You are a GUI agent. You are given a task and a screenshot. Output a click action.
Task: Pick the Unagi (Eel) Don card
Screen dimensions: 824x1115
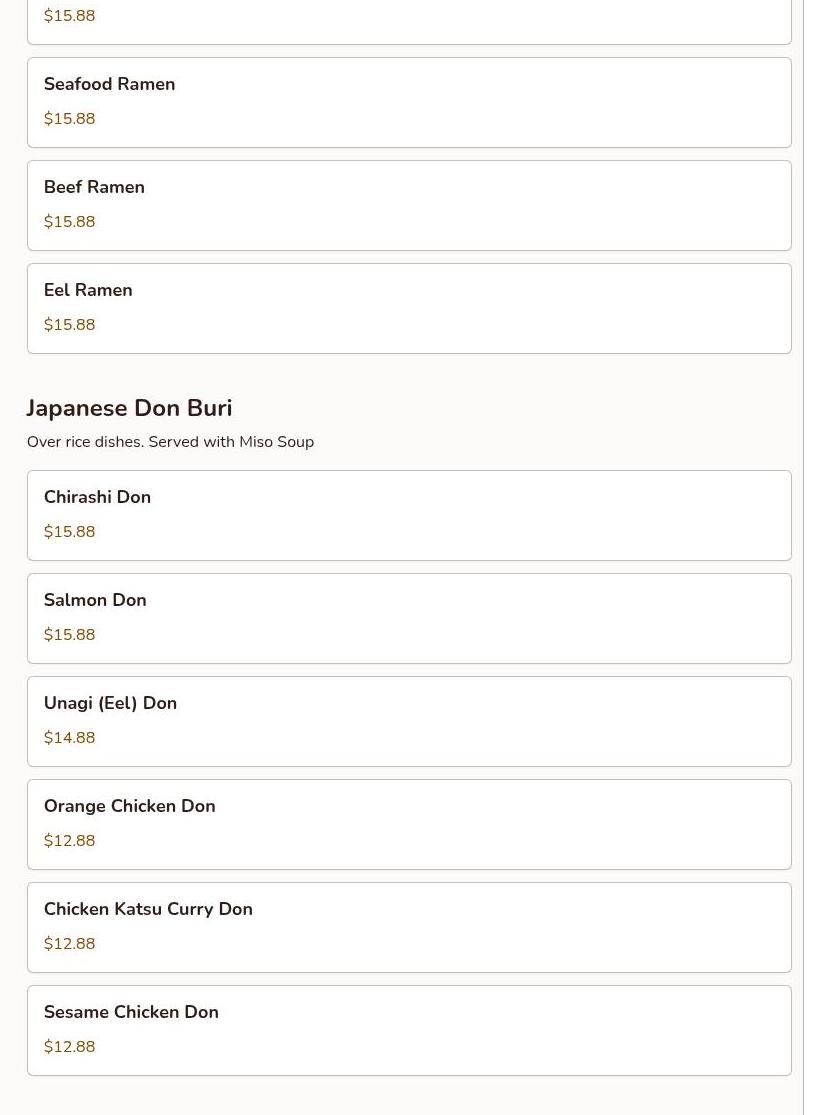click(409, 722)
